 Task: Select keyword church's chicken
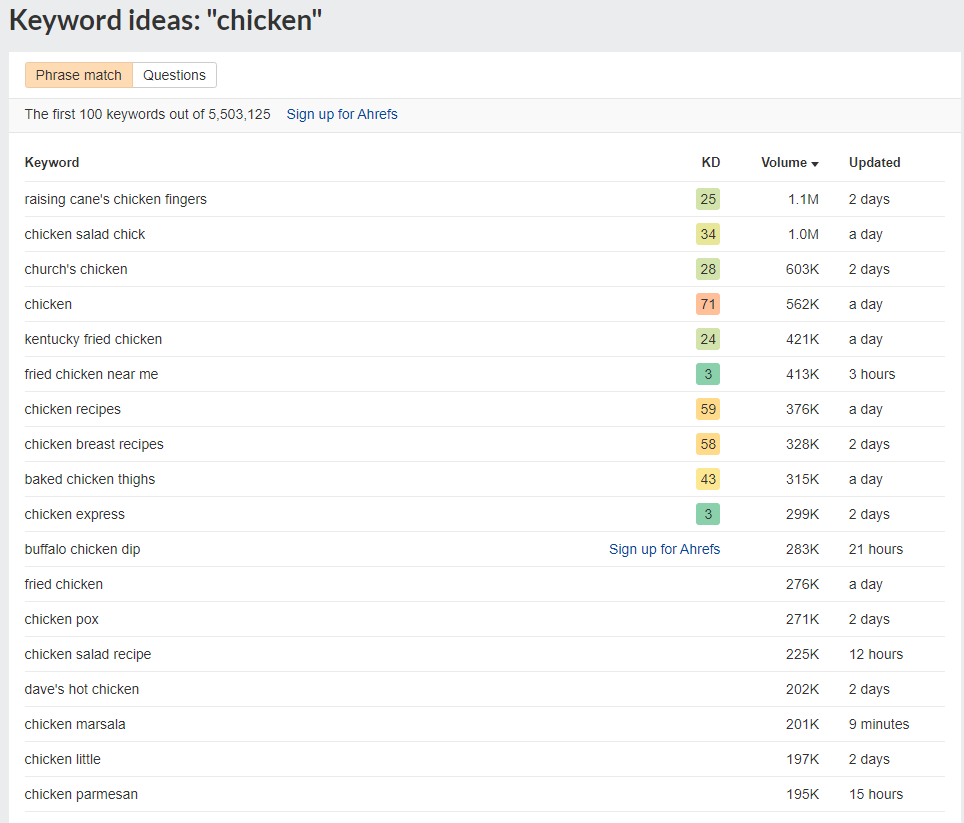point(76,270)
